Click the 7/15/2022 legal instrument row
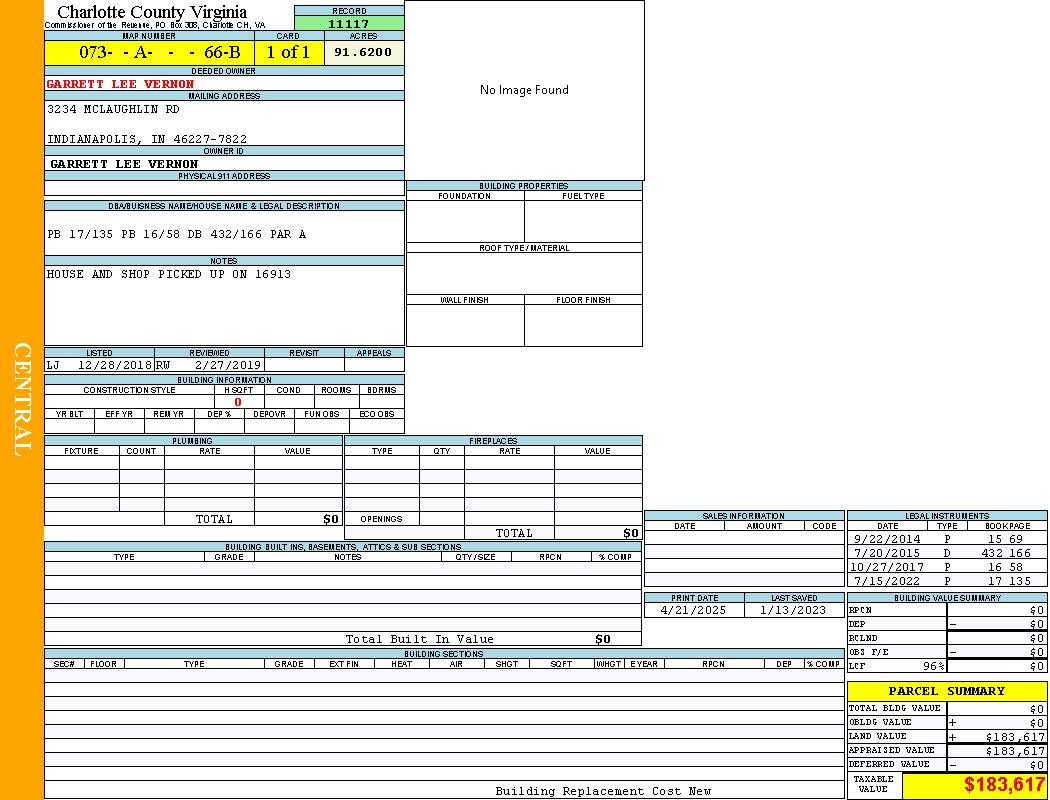 pos(946,581)
